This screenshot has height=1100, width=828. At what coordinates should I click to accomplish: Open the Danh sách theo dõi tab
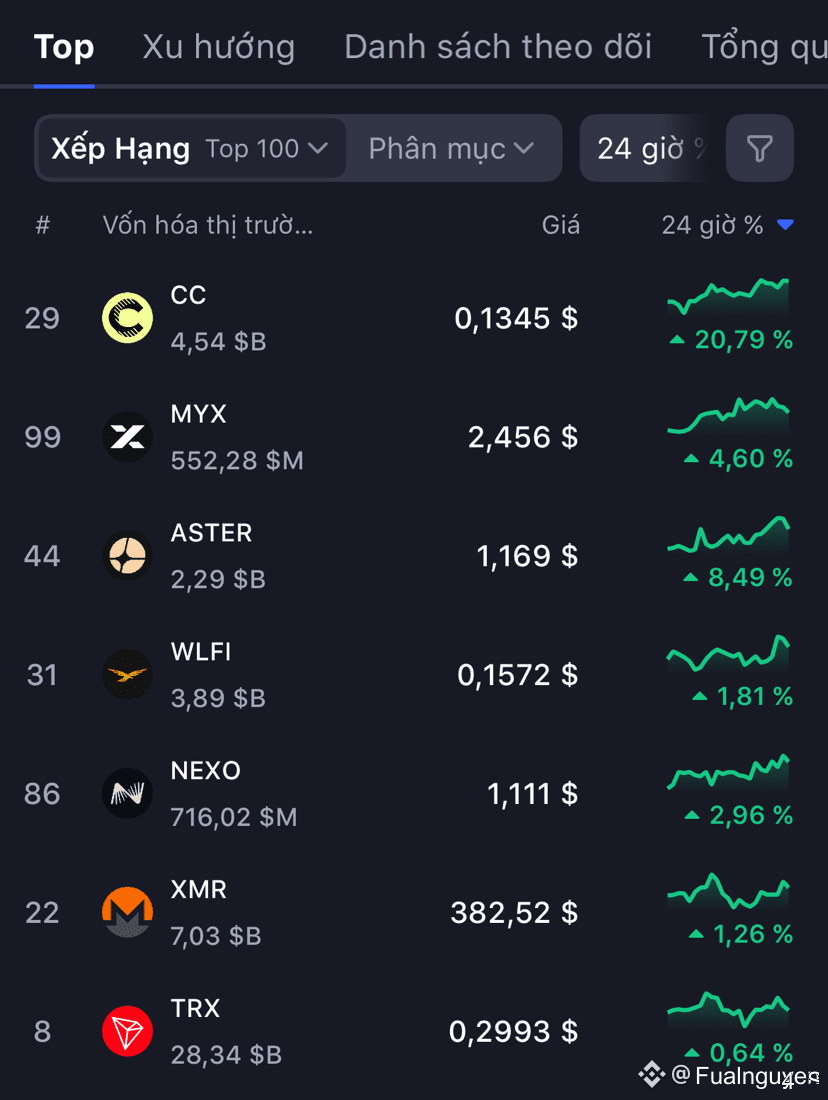point(498,48)
